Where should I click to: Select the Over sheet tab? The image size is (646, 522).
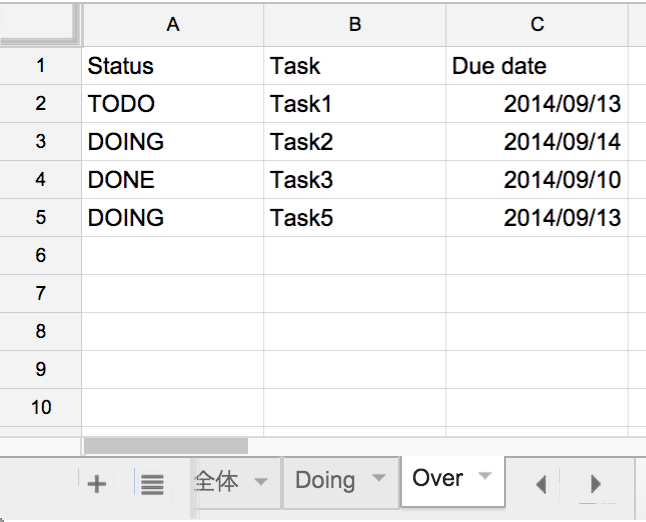(x=438, y=478)
